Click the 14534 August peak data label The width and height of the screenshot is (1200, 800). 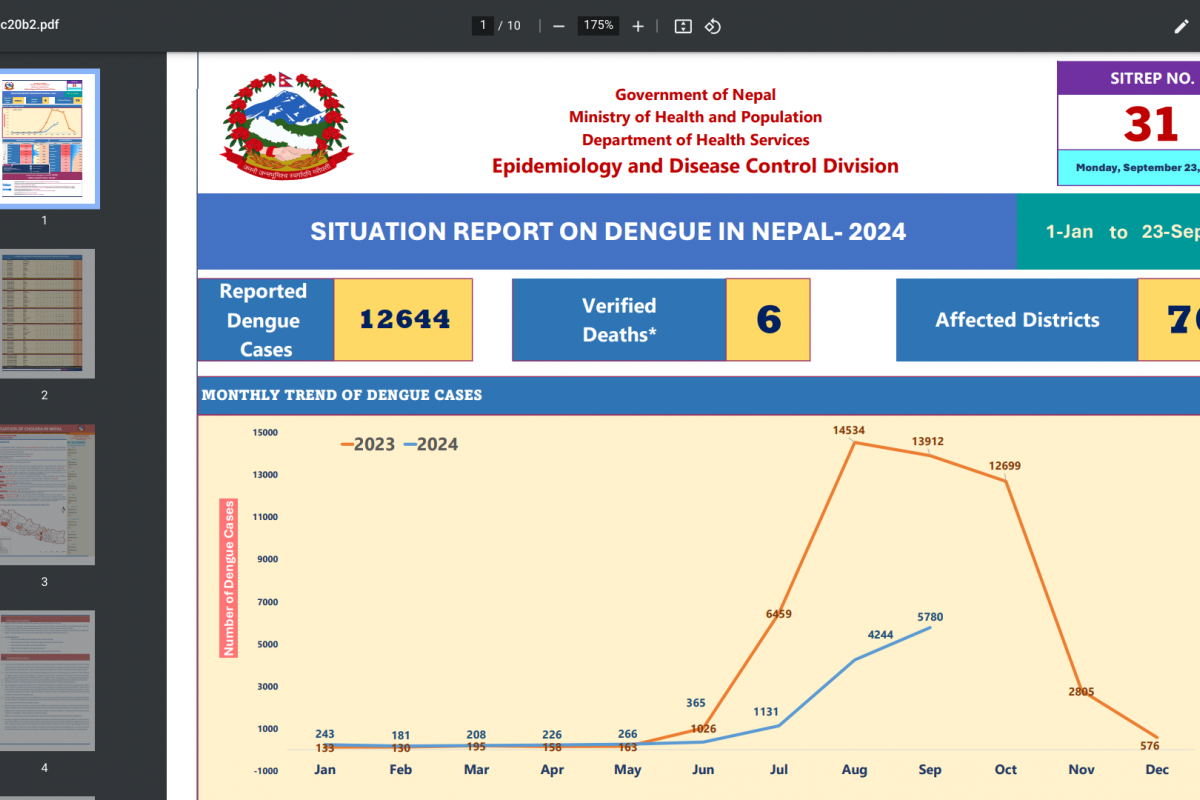(x=849, y=430)
